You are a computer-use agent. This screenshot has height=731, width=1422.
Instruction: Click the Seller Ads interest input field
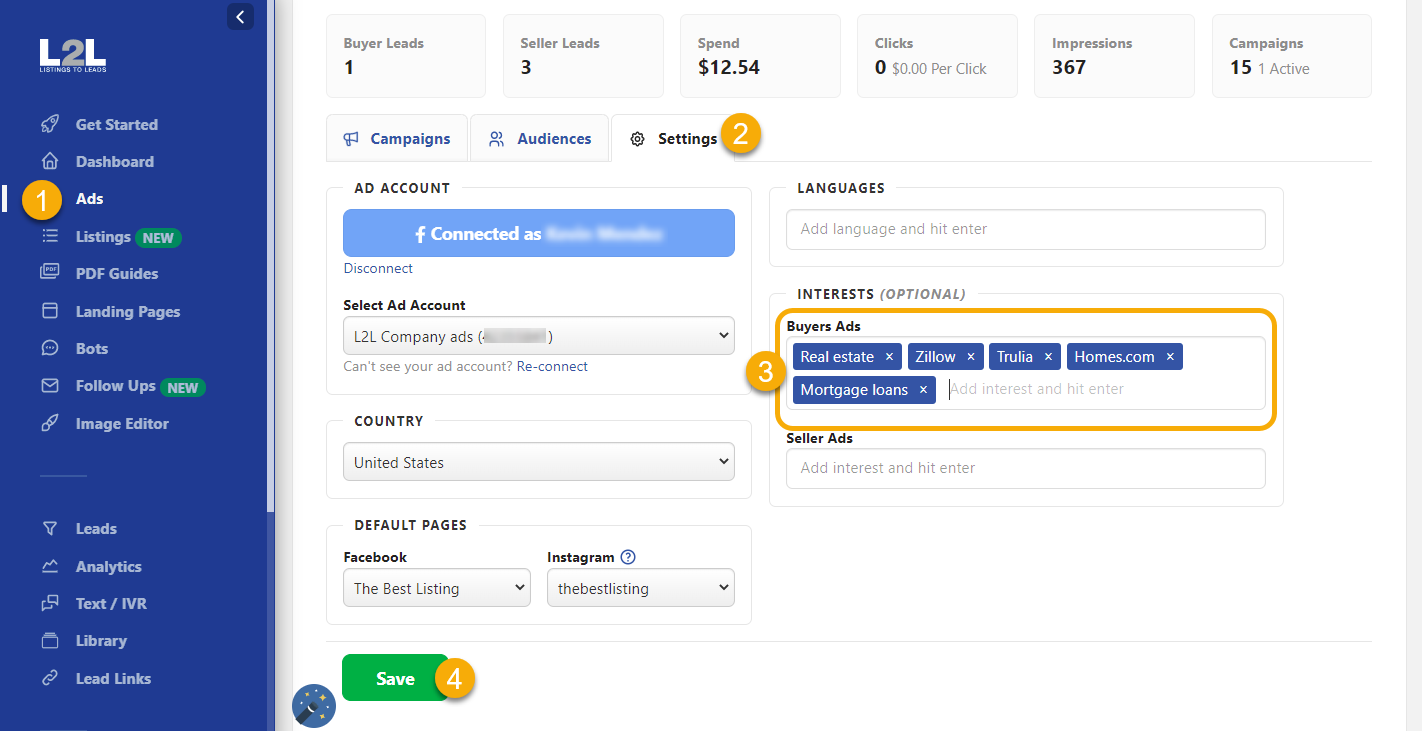tap(1025, 468)
